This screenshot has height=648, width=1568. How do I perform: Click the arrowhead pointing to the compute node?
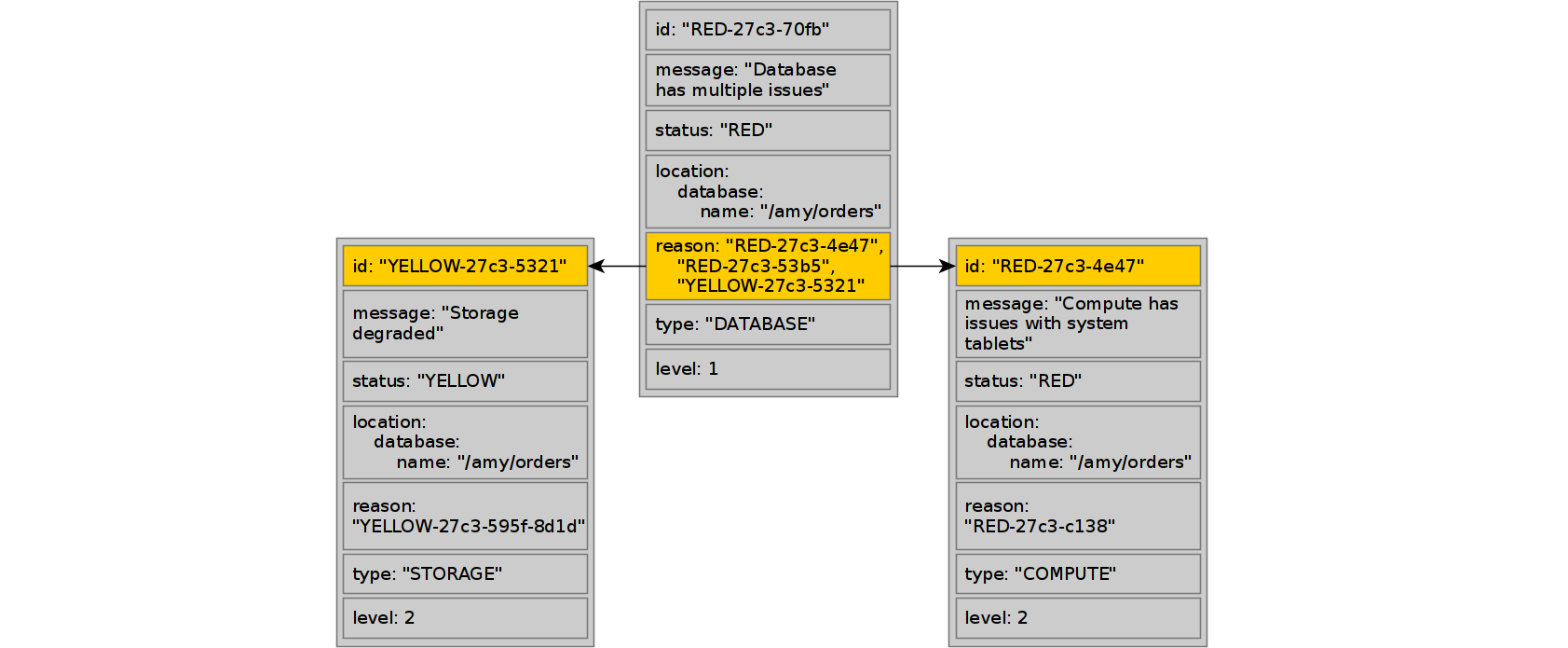pyautogui.click(x=948, y=267)
